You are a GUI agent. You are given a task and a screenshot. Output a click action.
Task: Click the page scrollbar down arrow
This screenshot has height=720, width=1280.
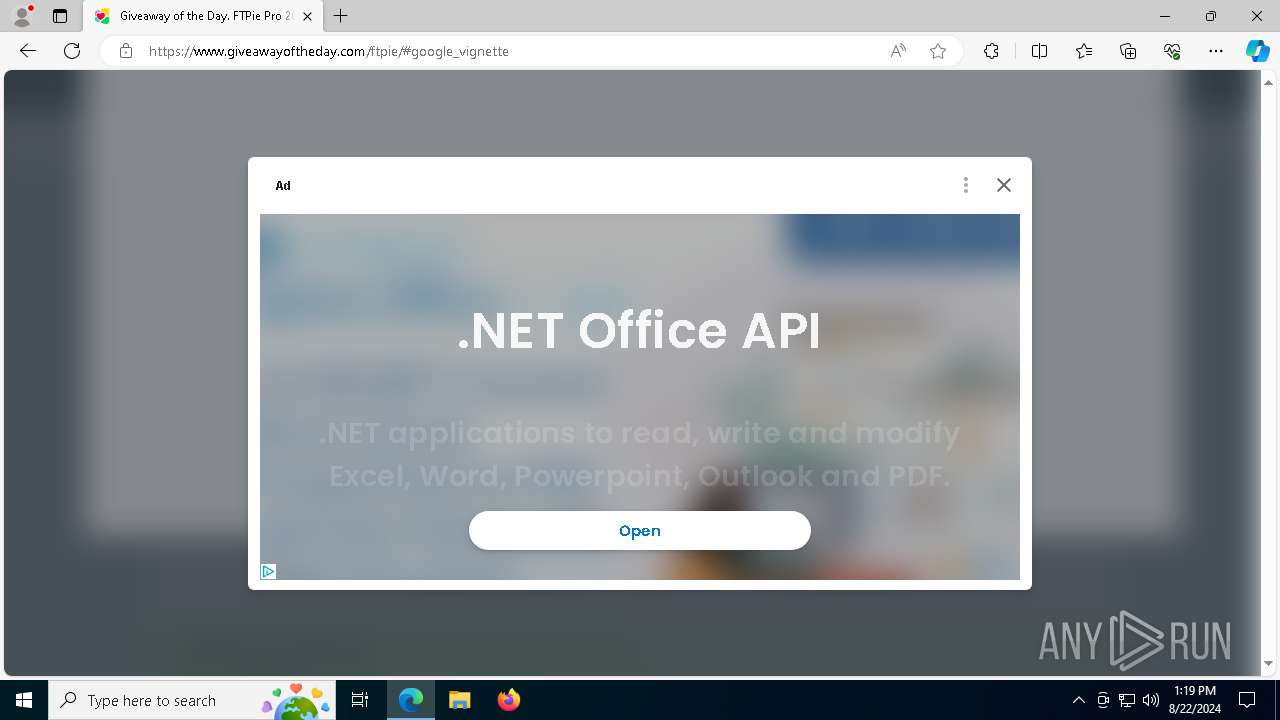(1269, 663)
